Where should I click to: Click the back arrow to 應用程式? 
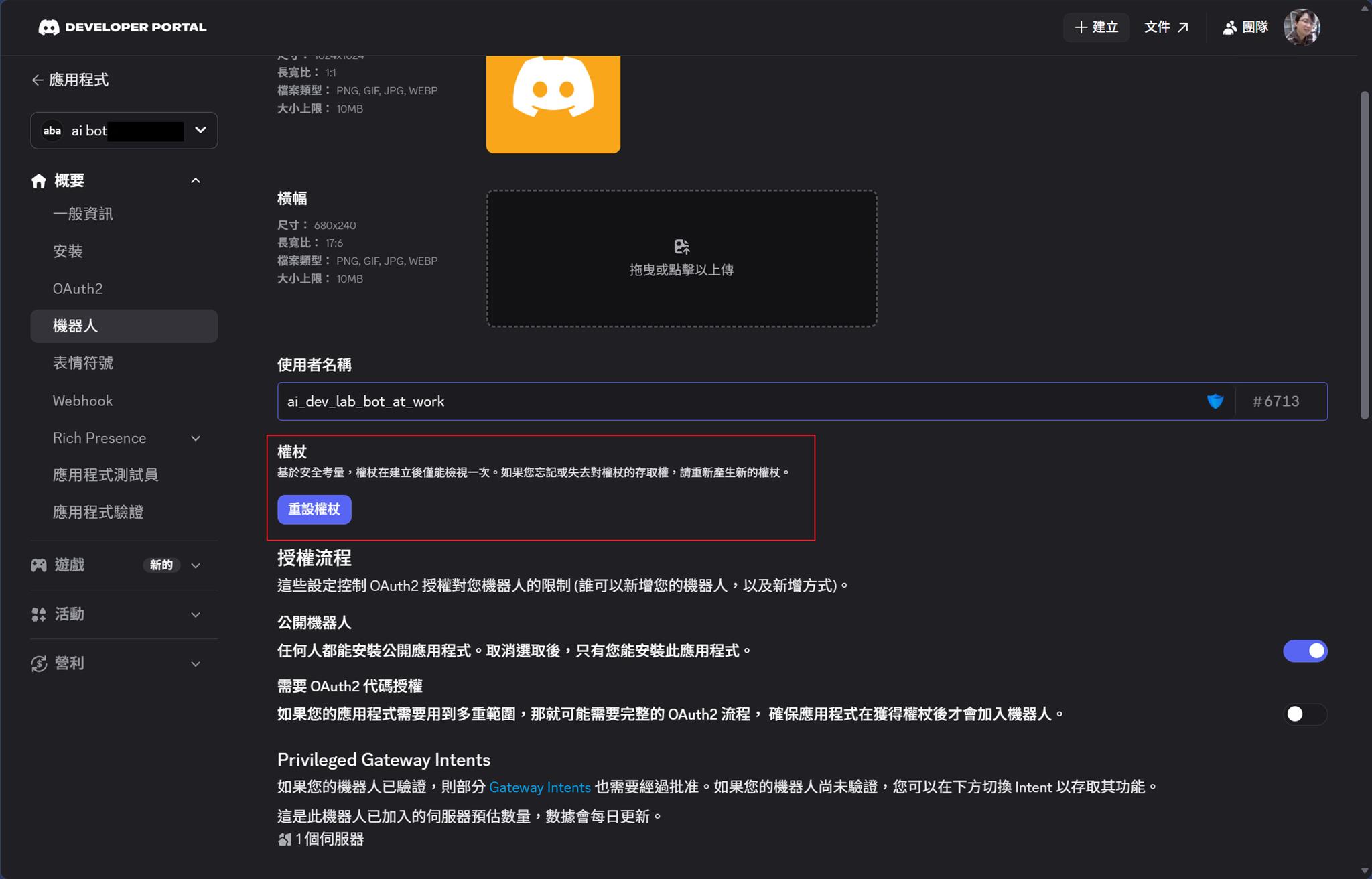pos(38,80)
